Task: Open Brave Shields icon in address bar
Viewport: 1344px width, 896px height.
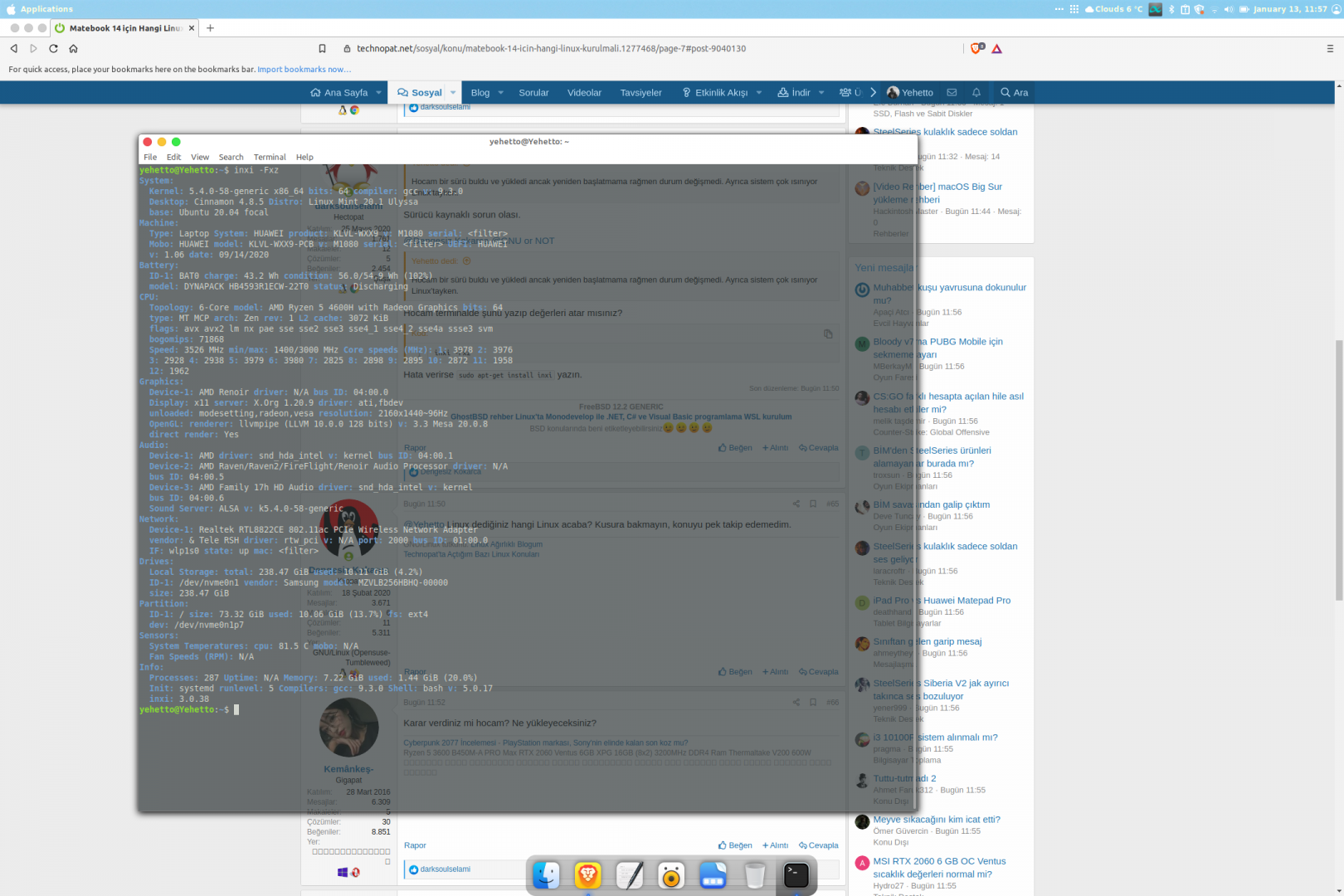Action: 977,48
